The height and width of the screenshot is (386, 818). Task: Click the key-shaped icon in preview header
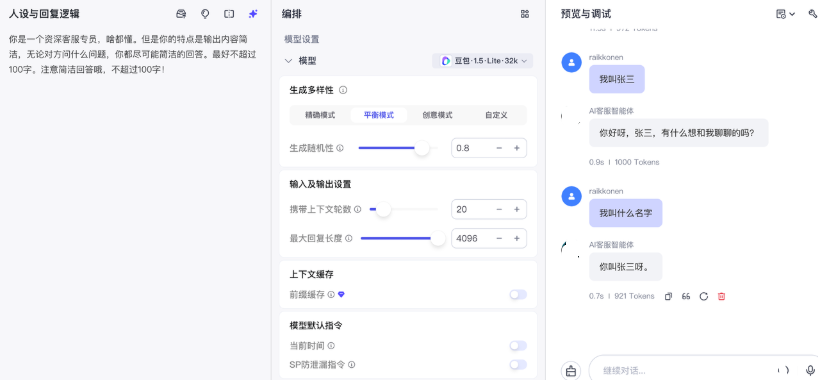[812, 14]
